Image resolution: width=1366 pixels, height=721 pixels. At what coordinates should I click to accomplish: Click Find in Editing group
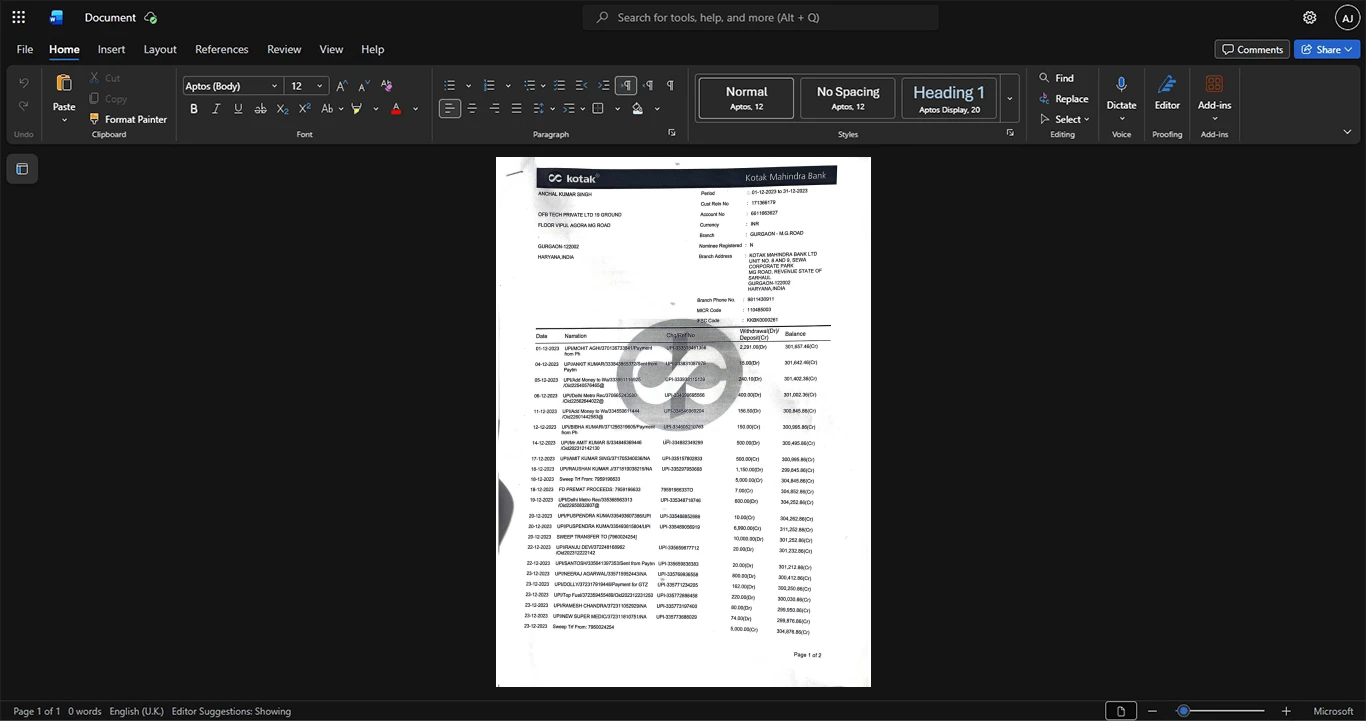[x=1056, y=78]
